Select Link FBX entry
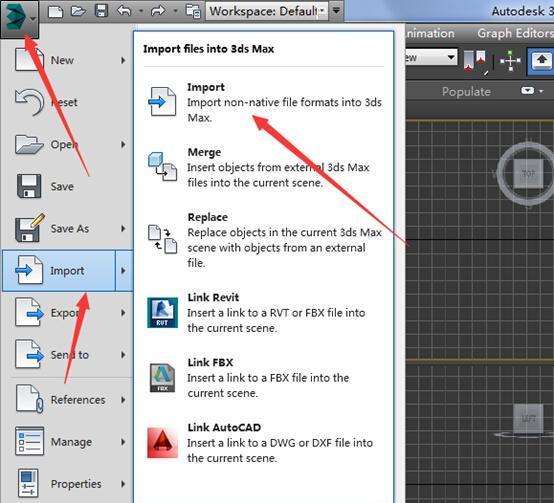This screenshot has width=554, height=503. click(x=264, y=378)
